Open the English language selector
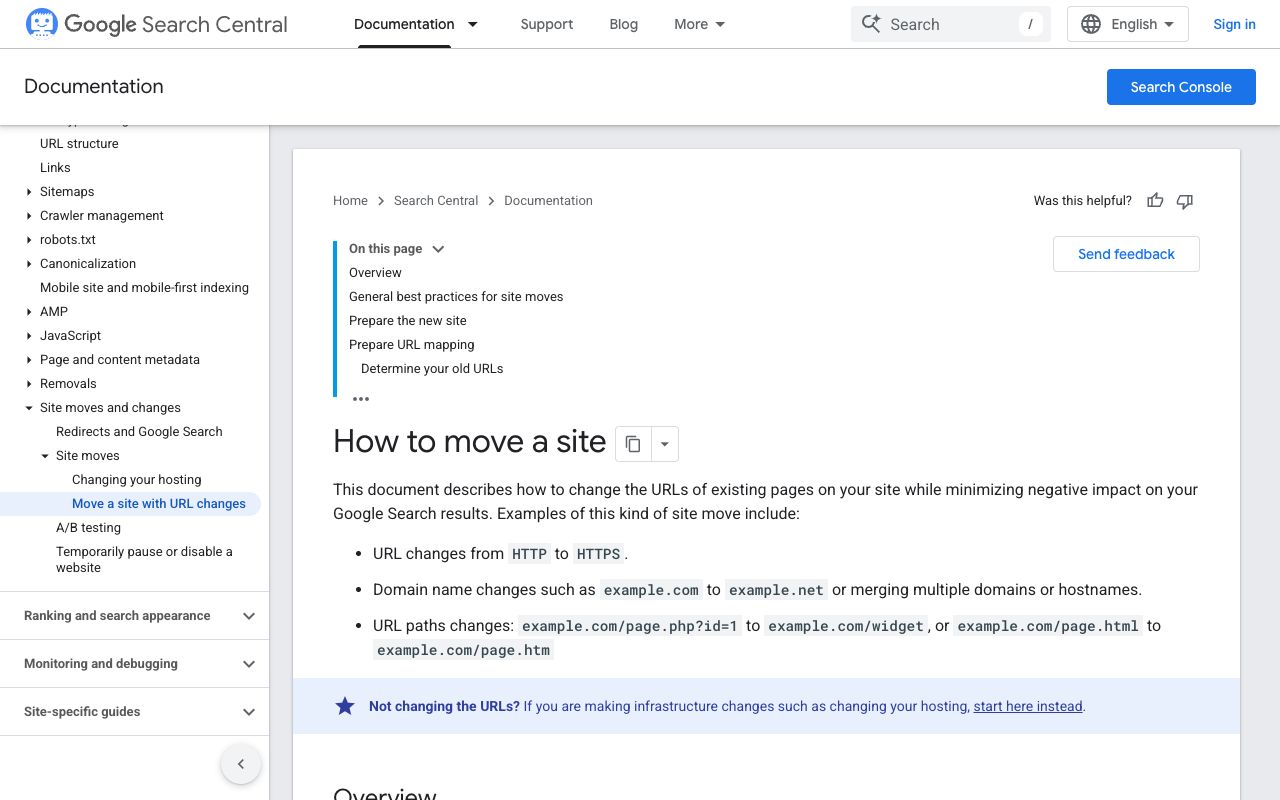This screenshot has height=800, width=1280. tap(1128, 24)
